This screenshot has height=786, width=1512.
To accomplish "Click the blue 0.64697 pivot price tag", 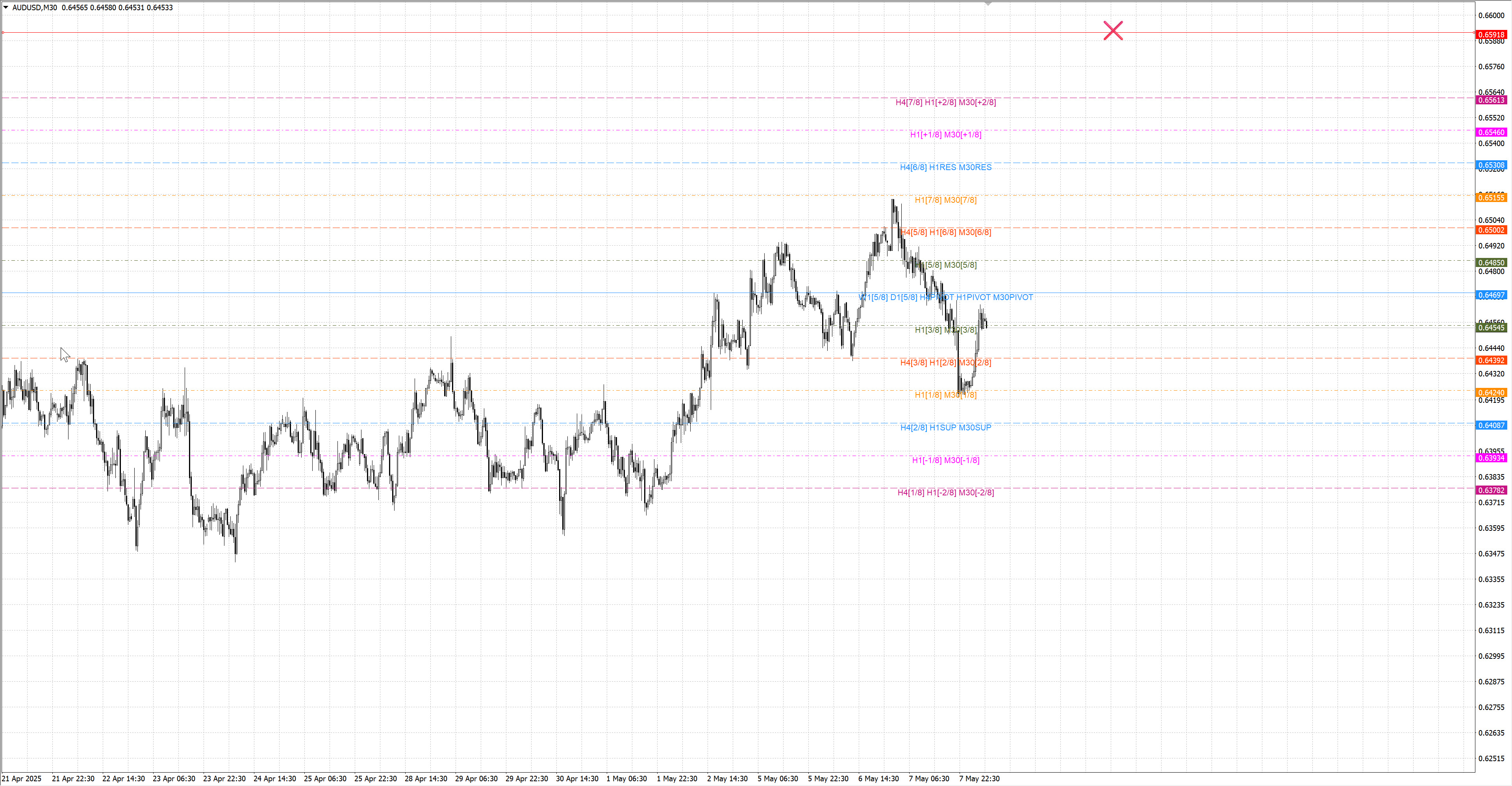I will coord(1491,295).
